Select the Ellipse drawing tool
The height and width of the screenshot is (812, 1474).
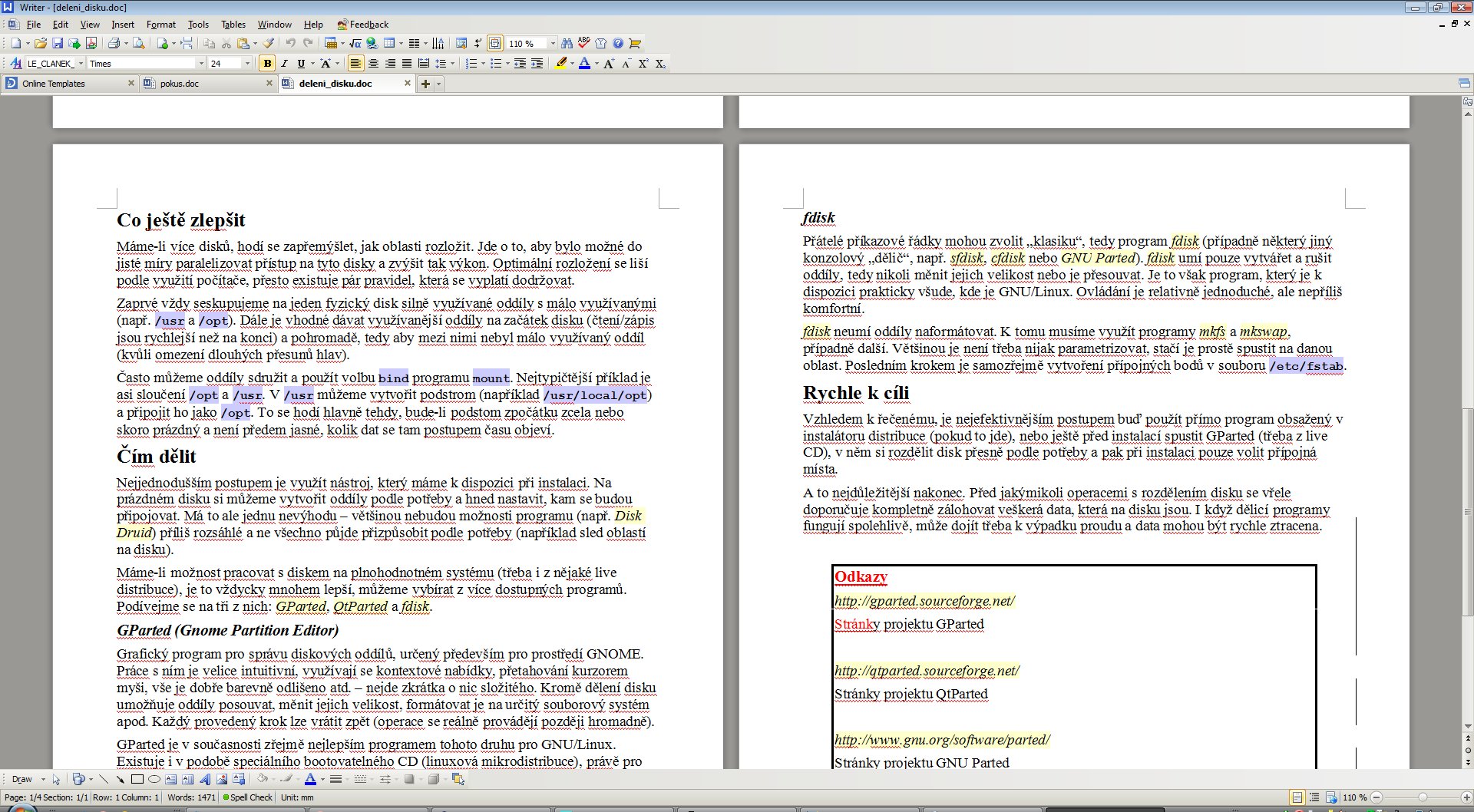[x=154, y=779]
